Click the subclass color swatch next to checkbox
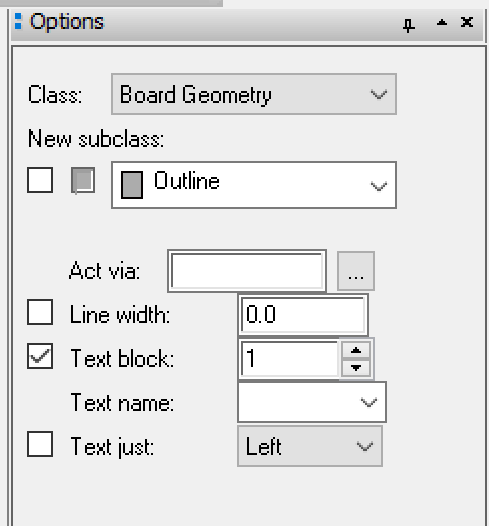 pyautogui.click(x=83, y=180)
